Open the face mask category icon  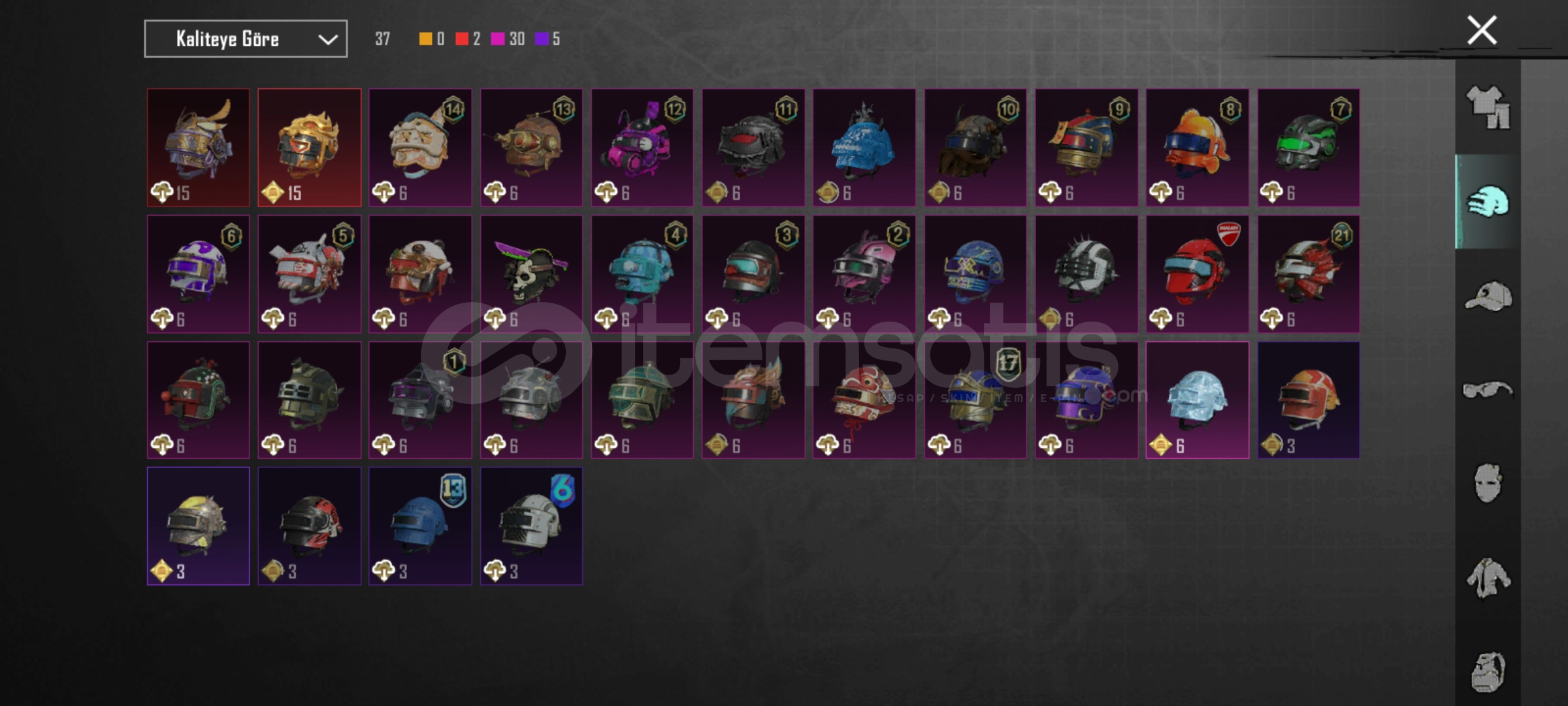[x=1488, y=483]
